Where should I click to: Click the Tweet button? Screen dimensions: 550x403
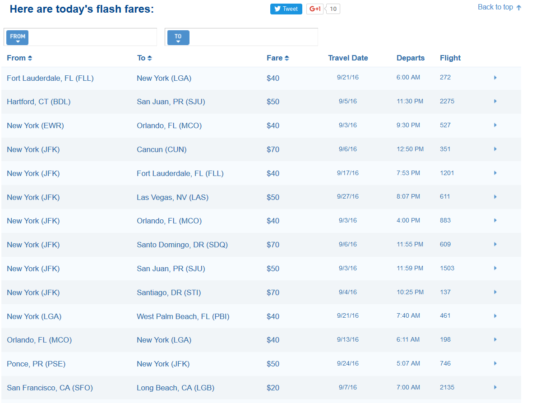point(286,9)
